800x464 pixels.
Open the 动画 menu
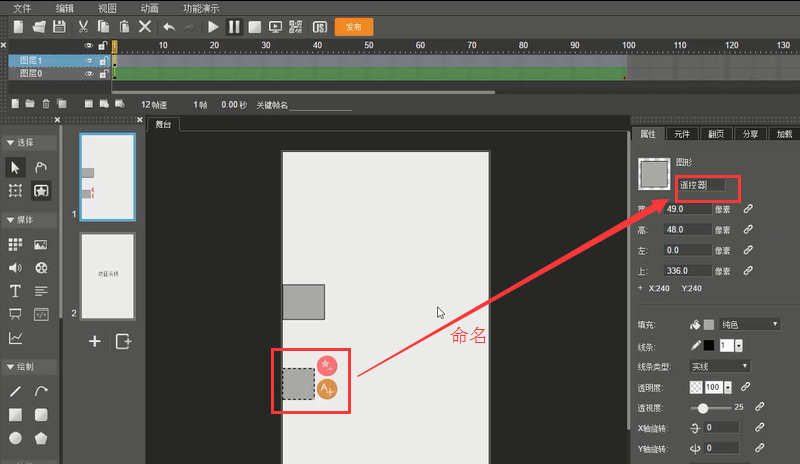click(149, 8)
